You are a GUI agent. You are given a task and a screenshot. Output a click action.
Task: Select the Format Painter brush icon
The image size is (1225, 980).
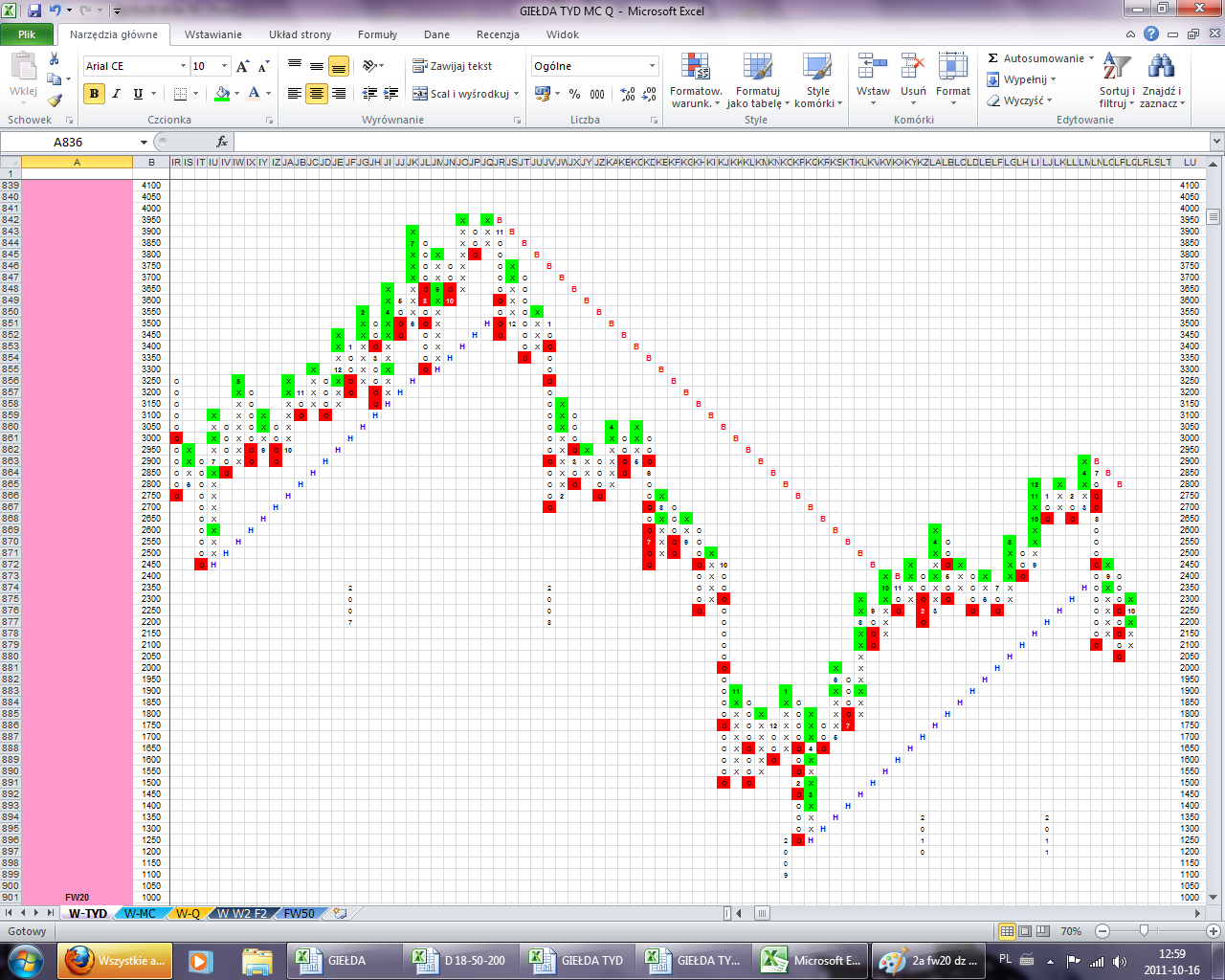[55, 100]
